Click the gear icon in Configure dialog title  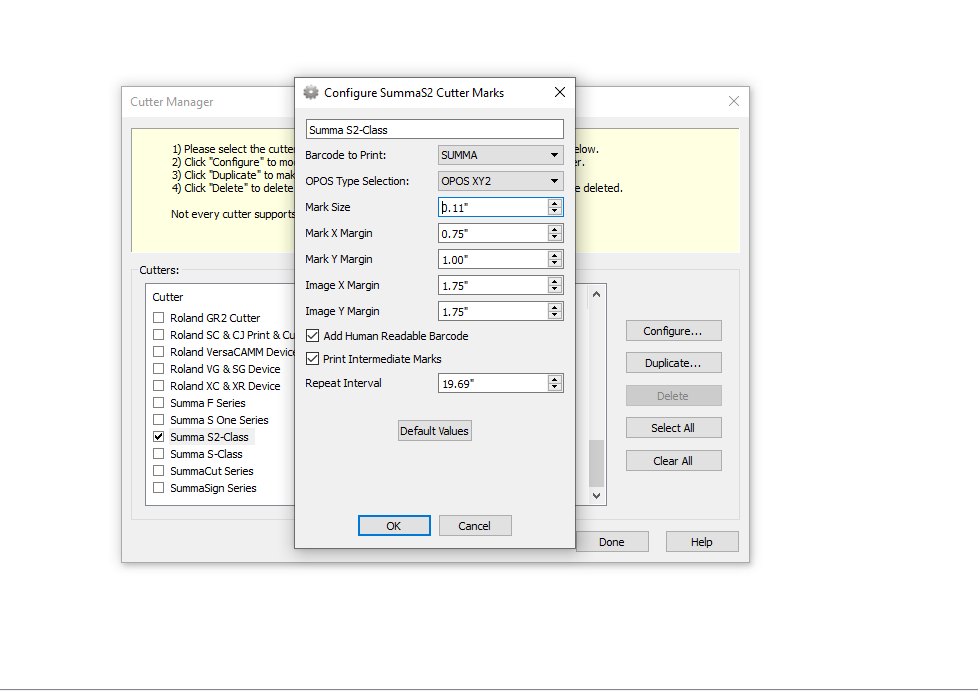tap(311, 92)
